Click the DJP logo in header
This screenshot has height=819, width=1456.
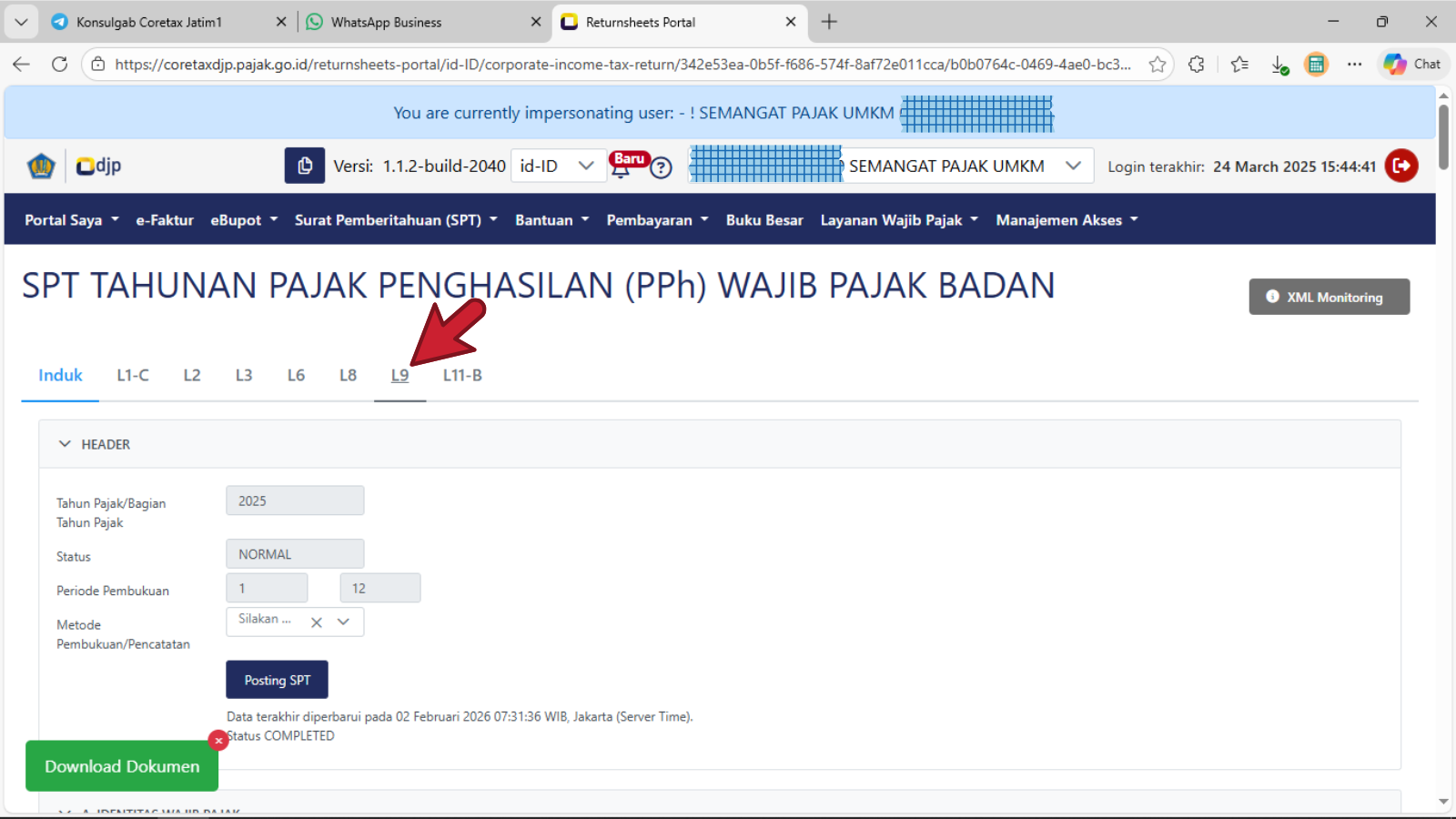[98, 166]
